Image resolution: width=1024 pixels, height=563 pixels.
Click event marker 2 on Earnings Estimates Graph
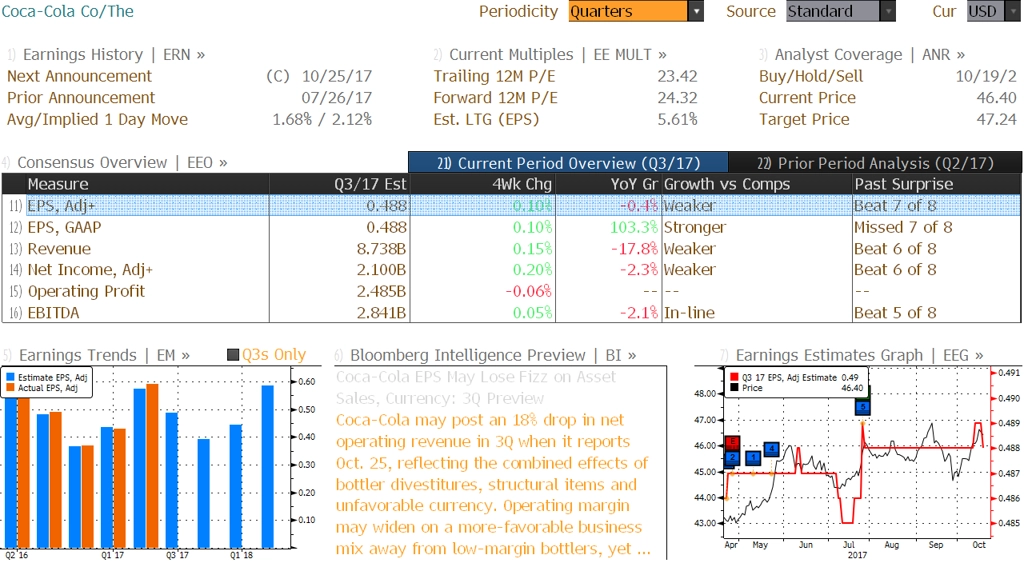coord(732,458)
